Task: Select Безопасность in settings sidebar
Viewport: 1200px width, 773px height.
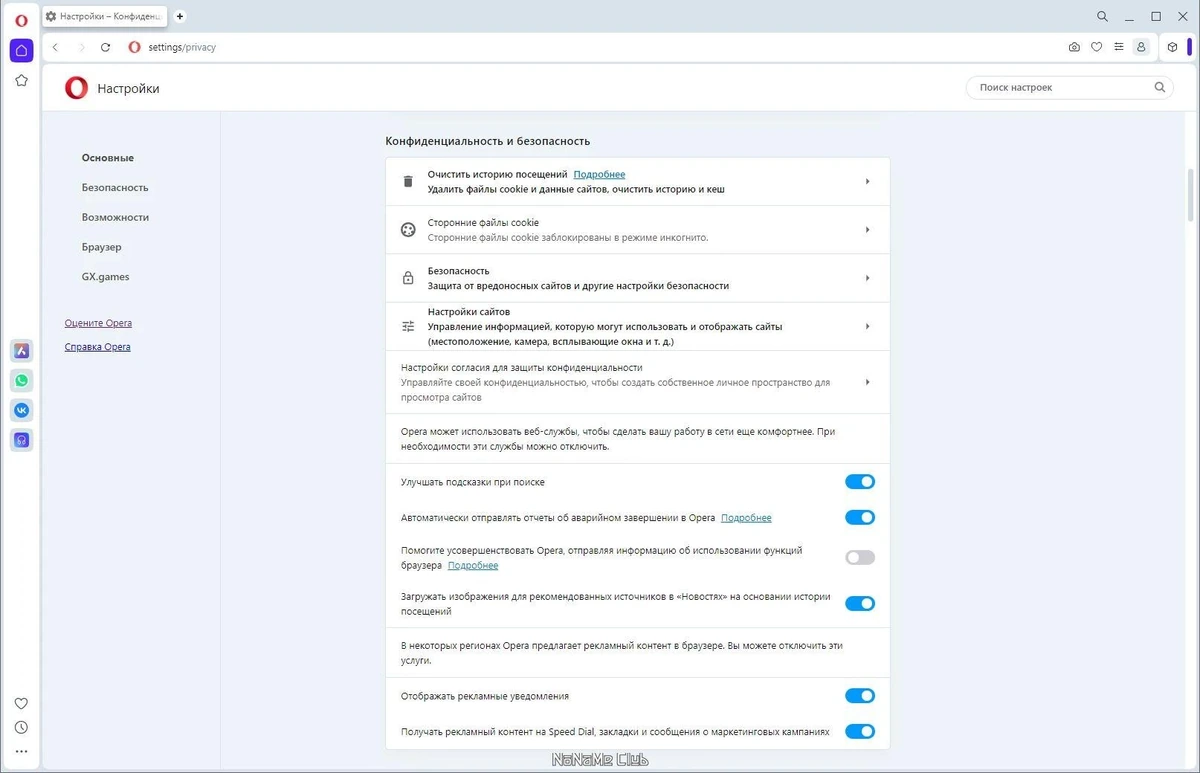Action: (x=115, y=187)
